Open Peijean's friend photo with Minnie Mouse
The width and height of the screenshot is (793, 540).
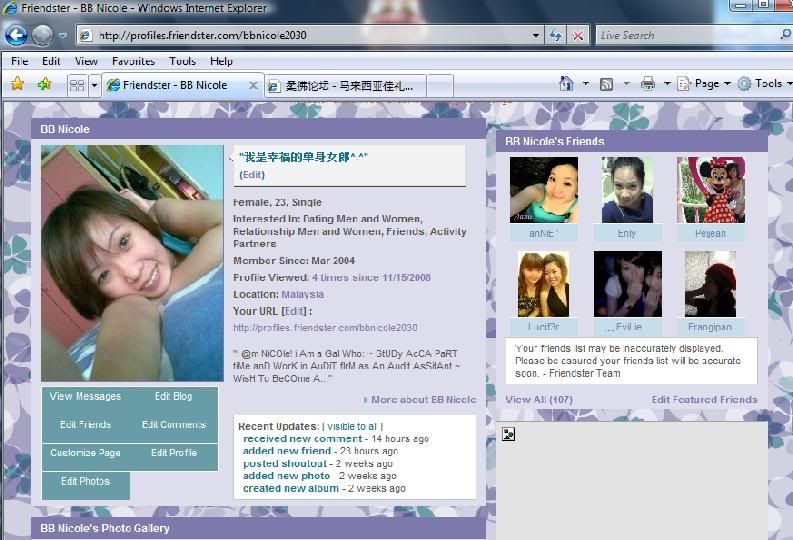coord(710,190)
